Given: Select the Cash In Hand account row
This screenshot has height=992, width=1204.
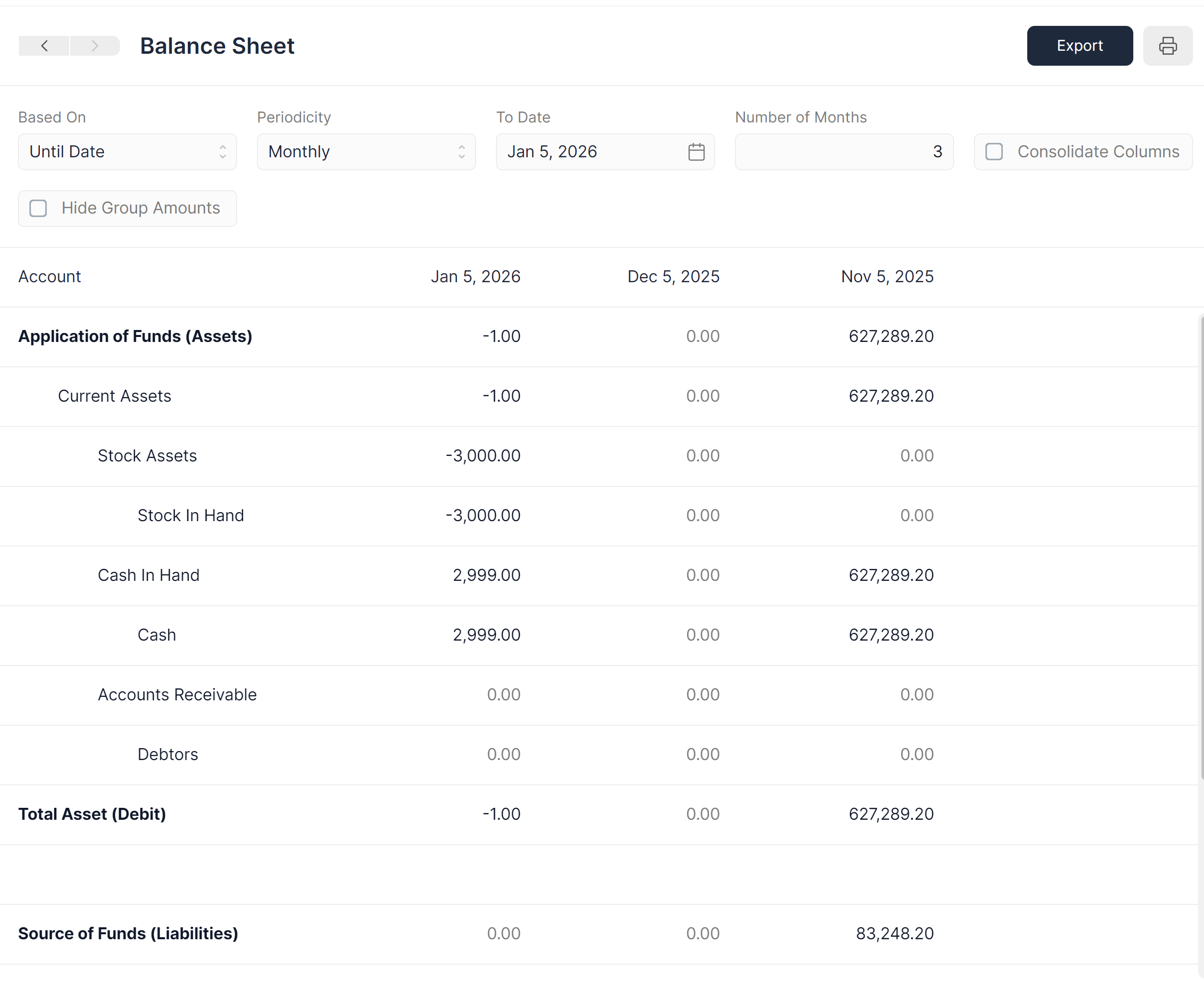Looking at the screenshot, I should 149,575.
